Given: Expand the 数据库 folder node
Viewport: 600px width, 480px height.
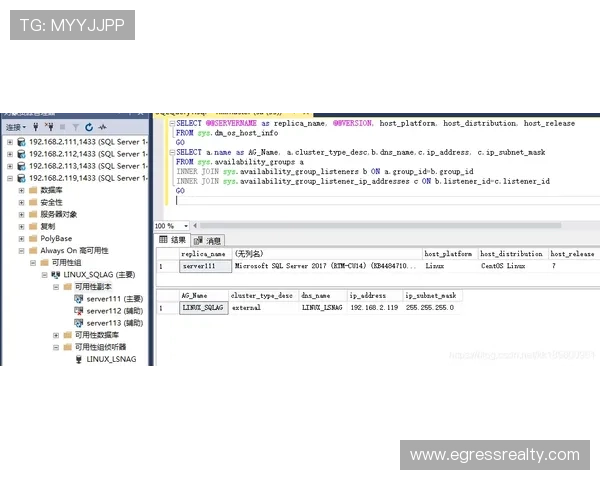Looking at the screenshot, I should (x=21, y=190).
